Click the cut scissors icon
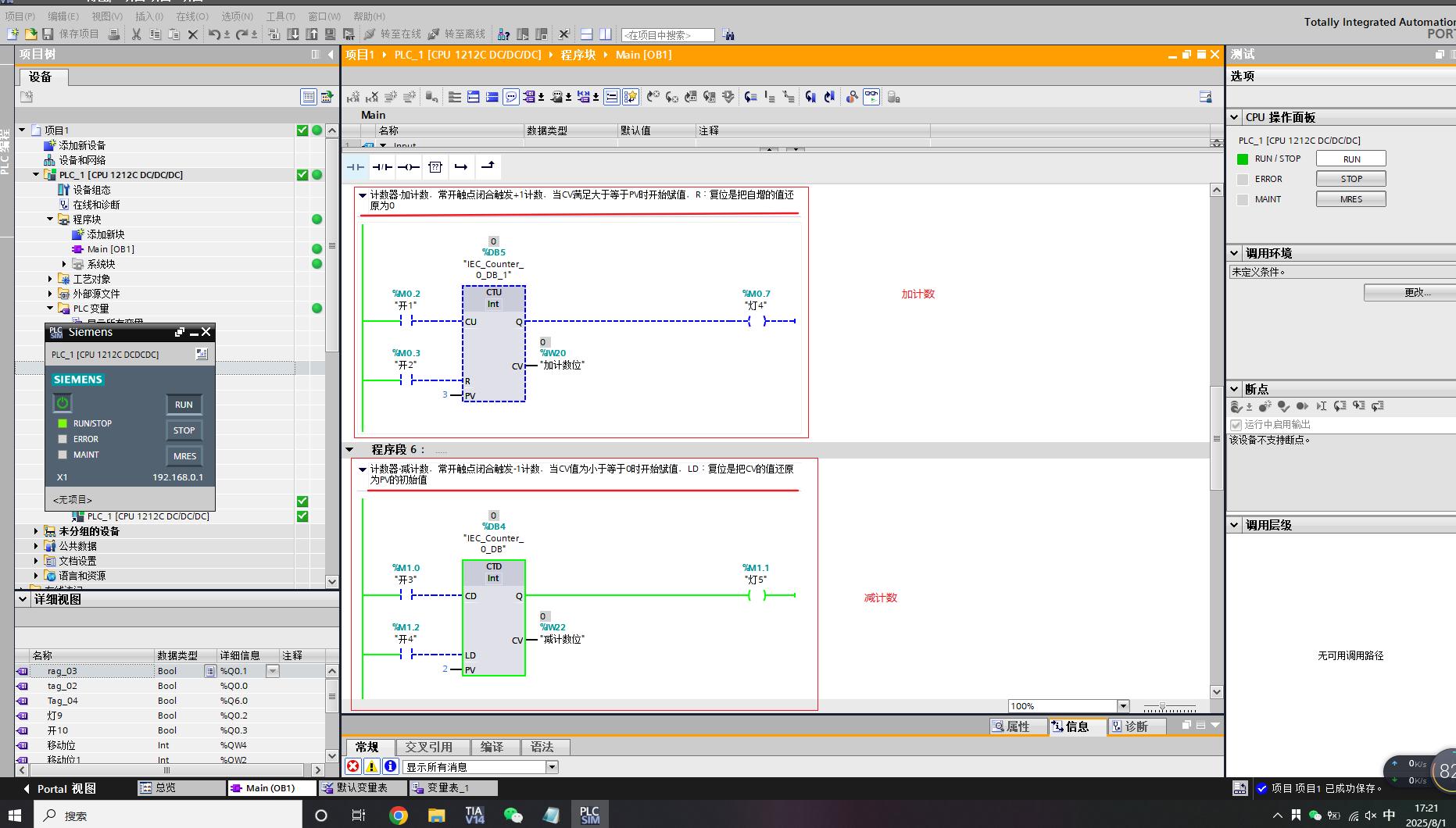 [137, 34]
